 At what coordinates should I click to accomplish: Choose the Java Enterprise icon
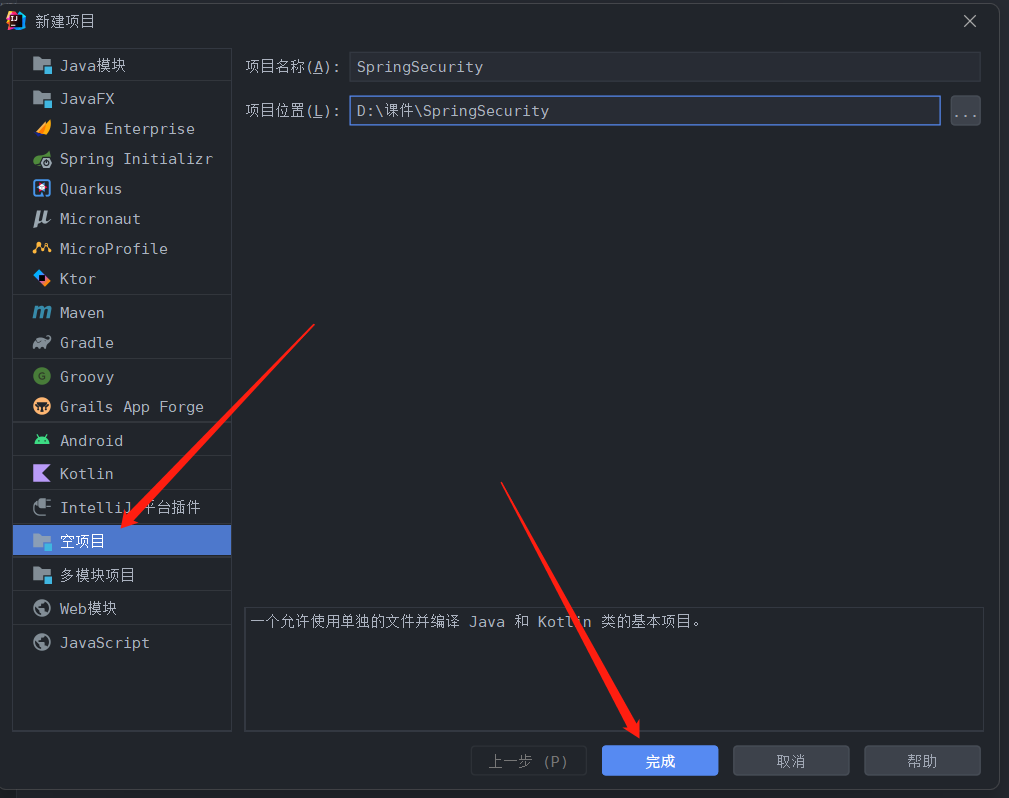click(42, 129)
